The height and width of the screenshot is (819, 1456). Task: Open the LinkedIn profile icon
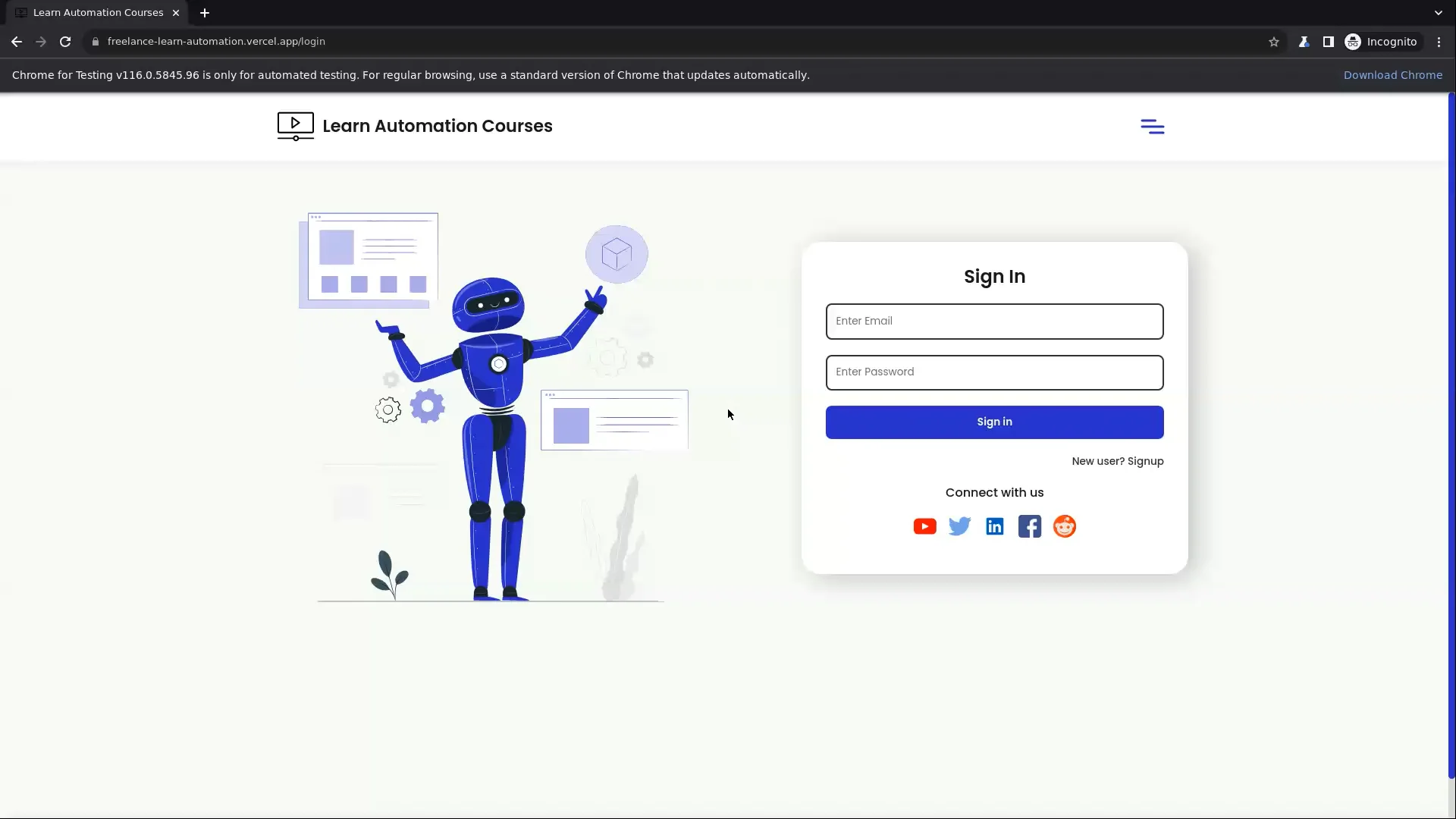tap(994, 526)
